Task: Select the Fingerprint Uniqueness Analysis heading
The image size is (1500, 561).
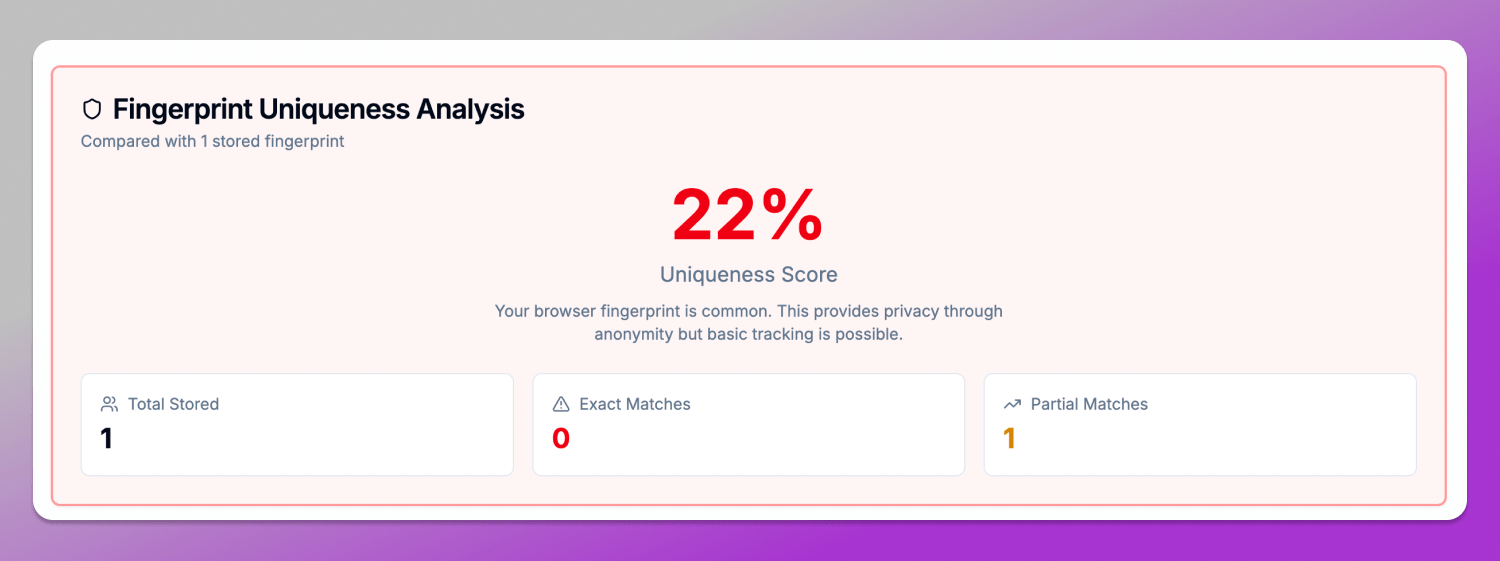Action: [318, 109]
